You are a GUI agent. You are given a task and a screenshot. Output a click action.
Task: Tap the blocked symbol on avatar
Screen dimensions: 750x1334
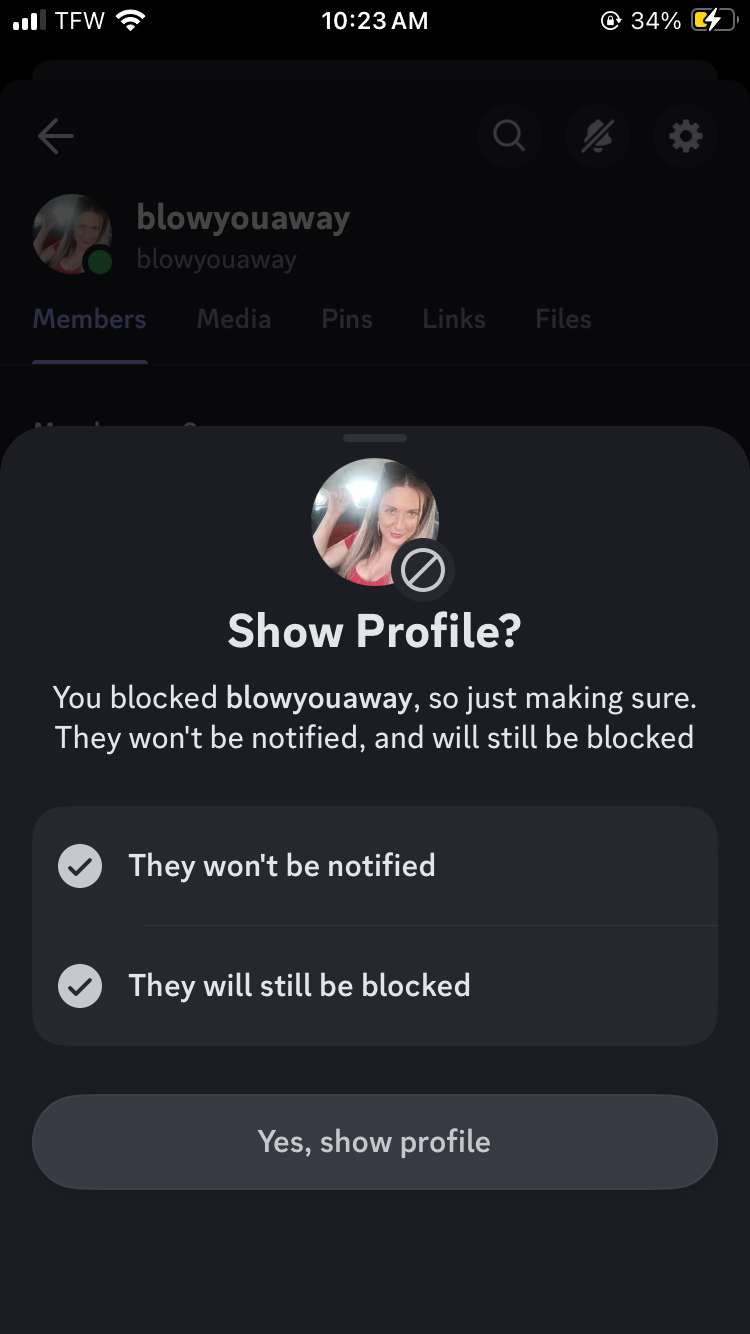click(422, 572)
